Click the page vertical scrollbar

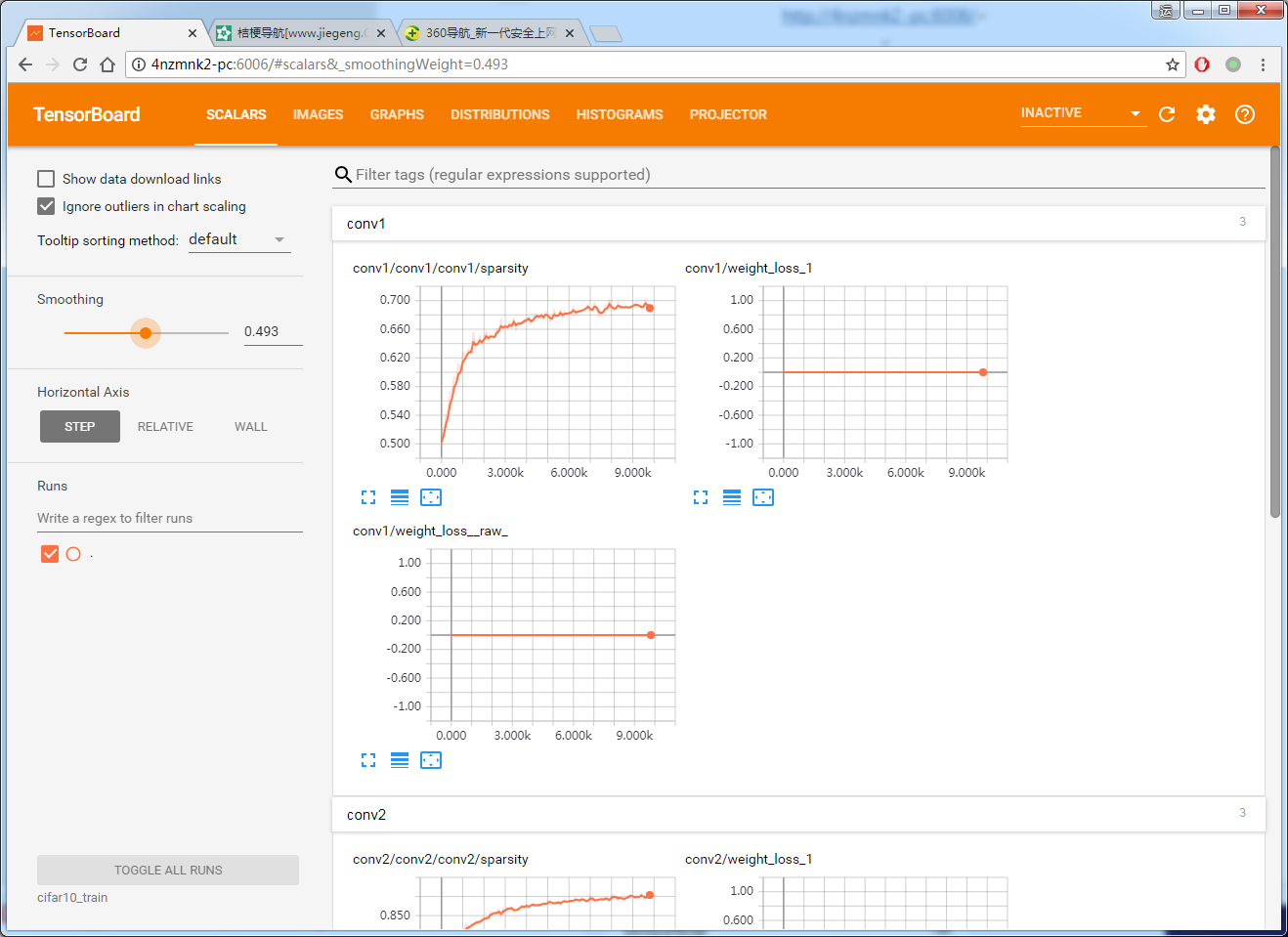click(1274, 332)
